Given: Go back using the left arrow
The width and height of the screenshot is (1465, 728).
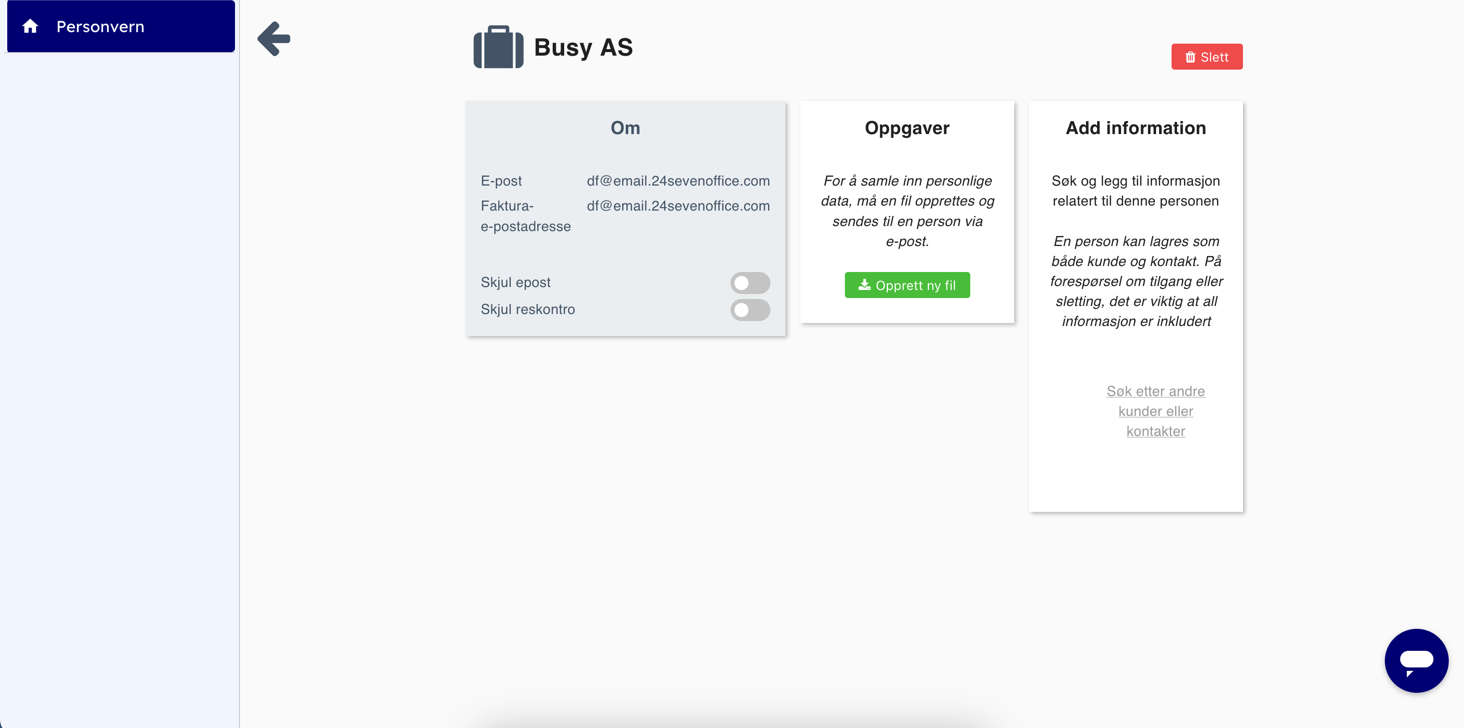Looking at the screenshot, I should click(x=273, y=39).
